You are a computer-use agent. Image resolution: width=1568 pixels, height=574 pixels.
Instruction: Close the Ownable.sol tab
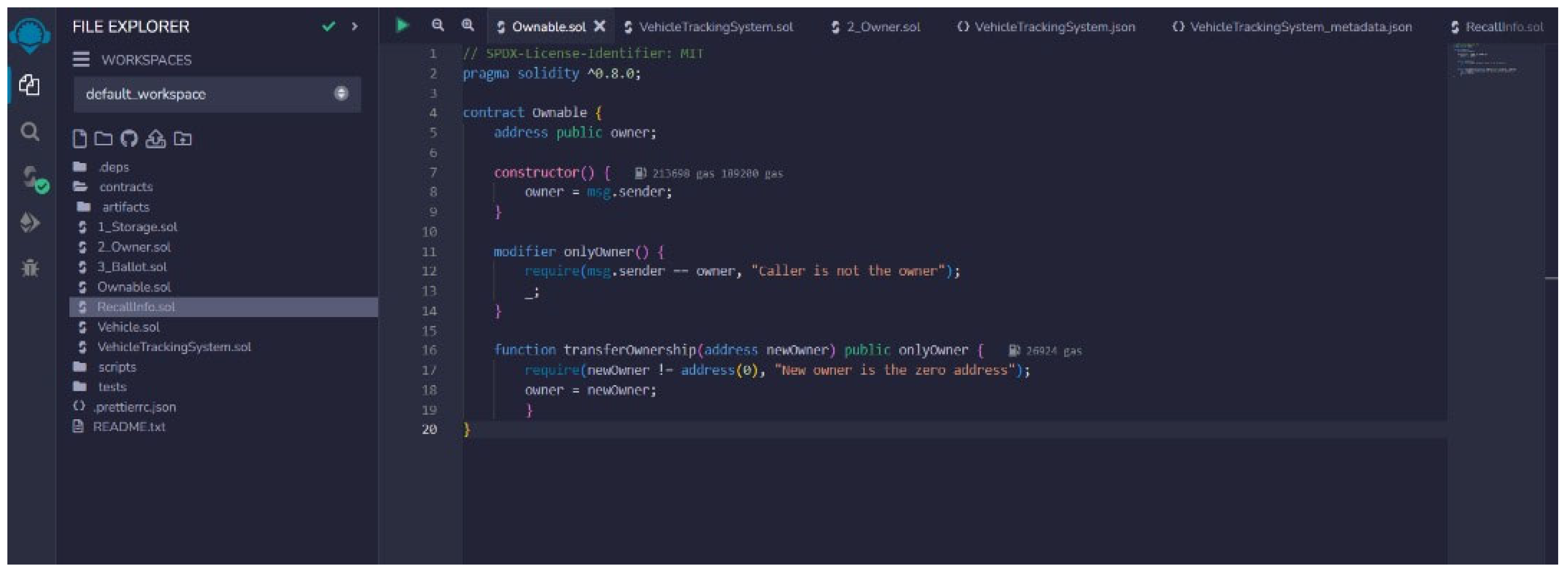click(600, 26)
